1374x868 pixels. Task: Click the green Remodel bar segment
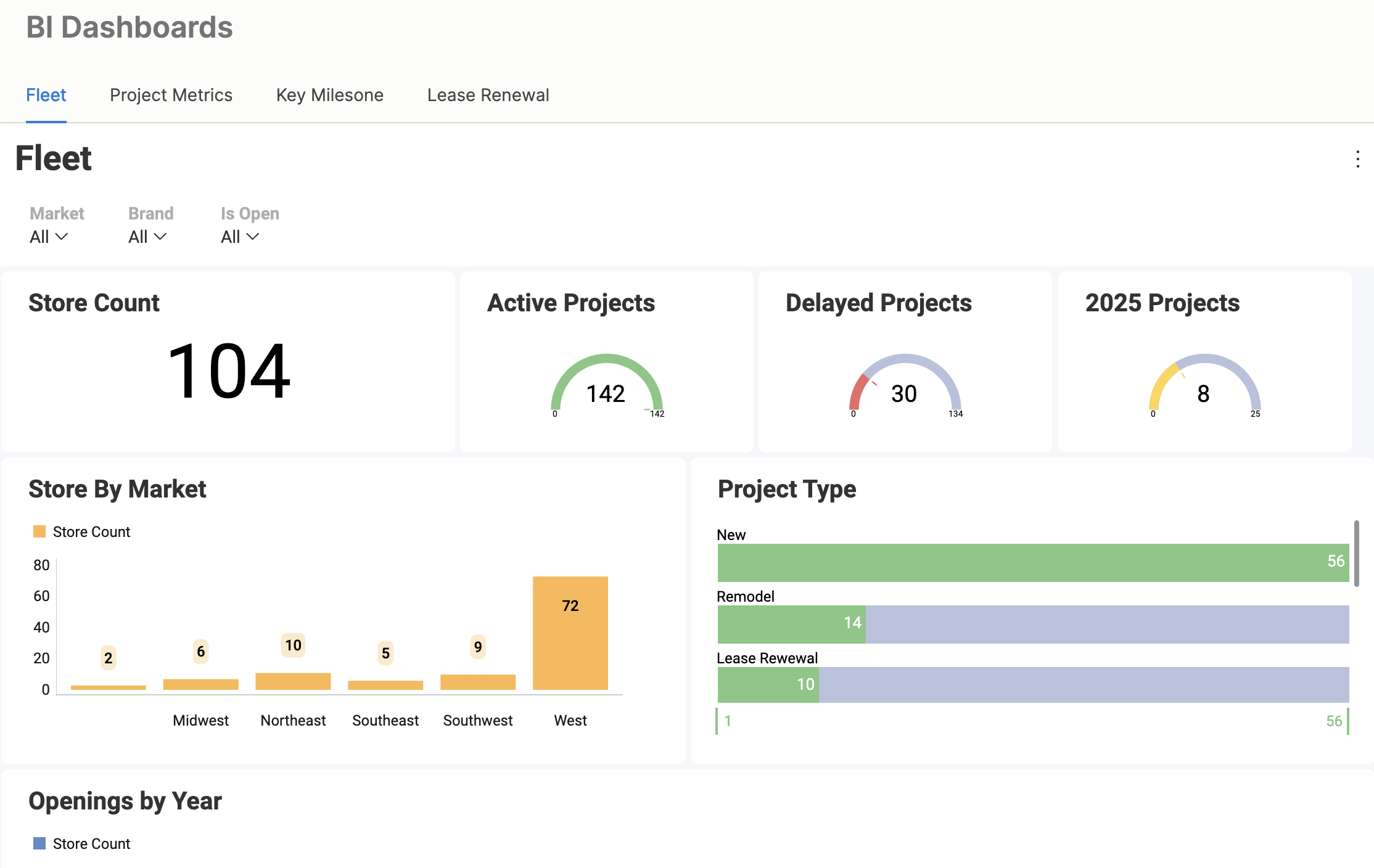point(791,624)
